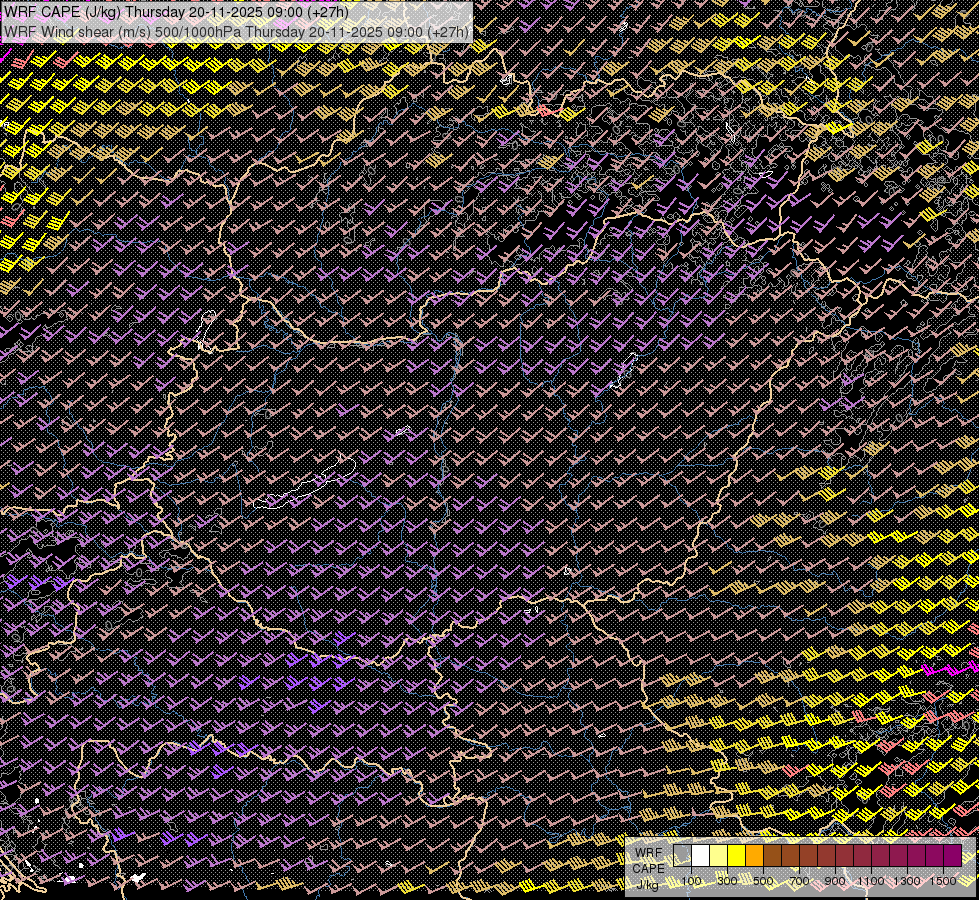Image resolution: width=979 pixels, height=900 pixels.
Task: Click the legend value 1300
Action: click(907, 881)
